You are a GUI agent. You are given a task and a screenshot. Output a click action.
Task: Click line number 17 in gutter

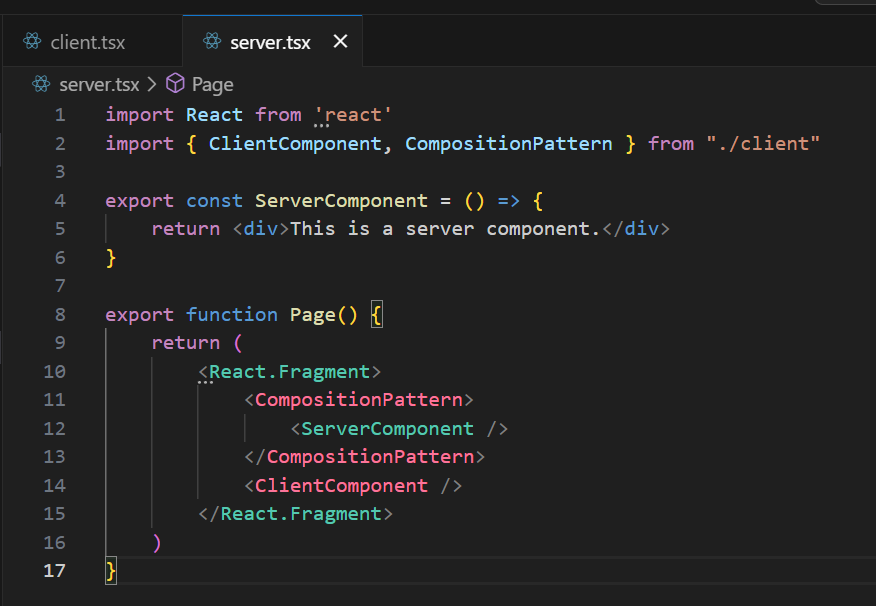pyautogui.click(x=55, y=571)
